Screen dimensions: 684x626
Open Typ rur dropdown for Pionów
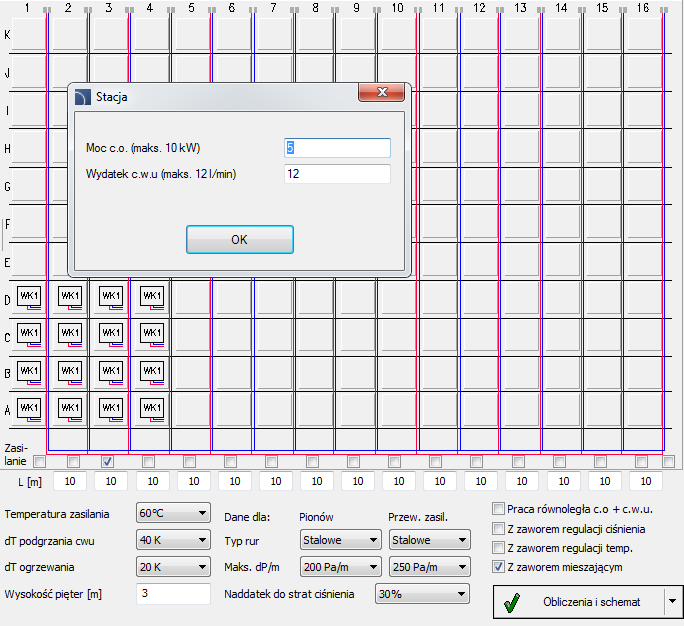[341, 540]
